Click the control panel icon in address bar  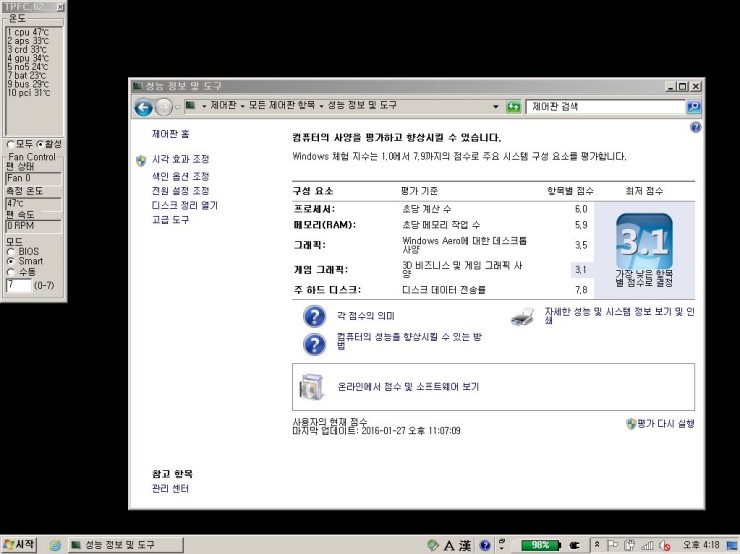191,105
